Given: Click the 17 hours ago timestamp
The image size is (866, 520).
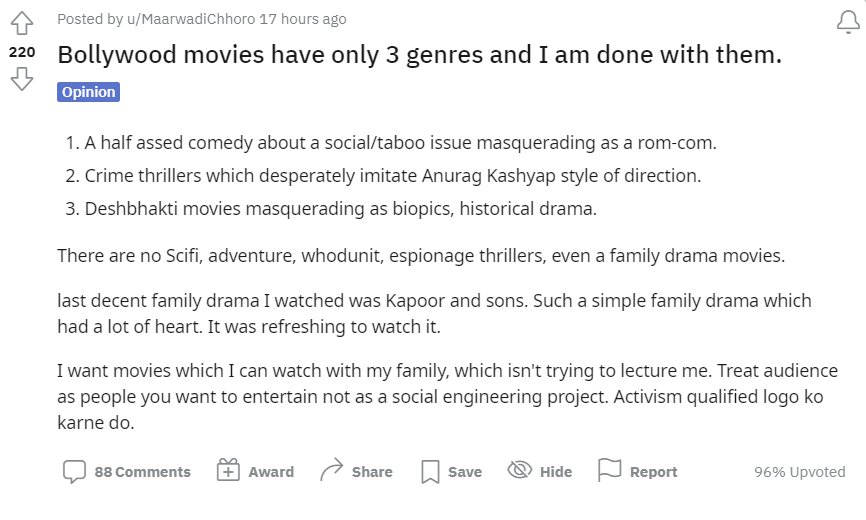Looking at the screenshot, I should click(303, 19).
